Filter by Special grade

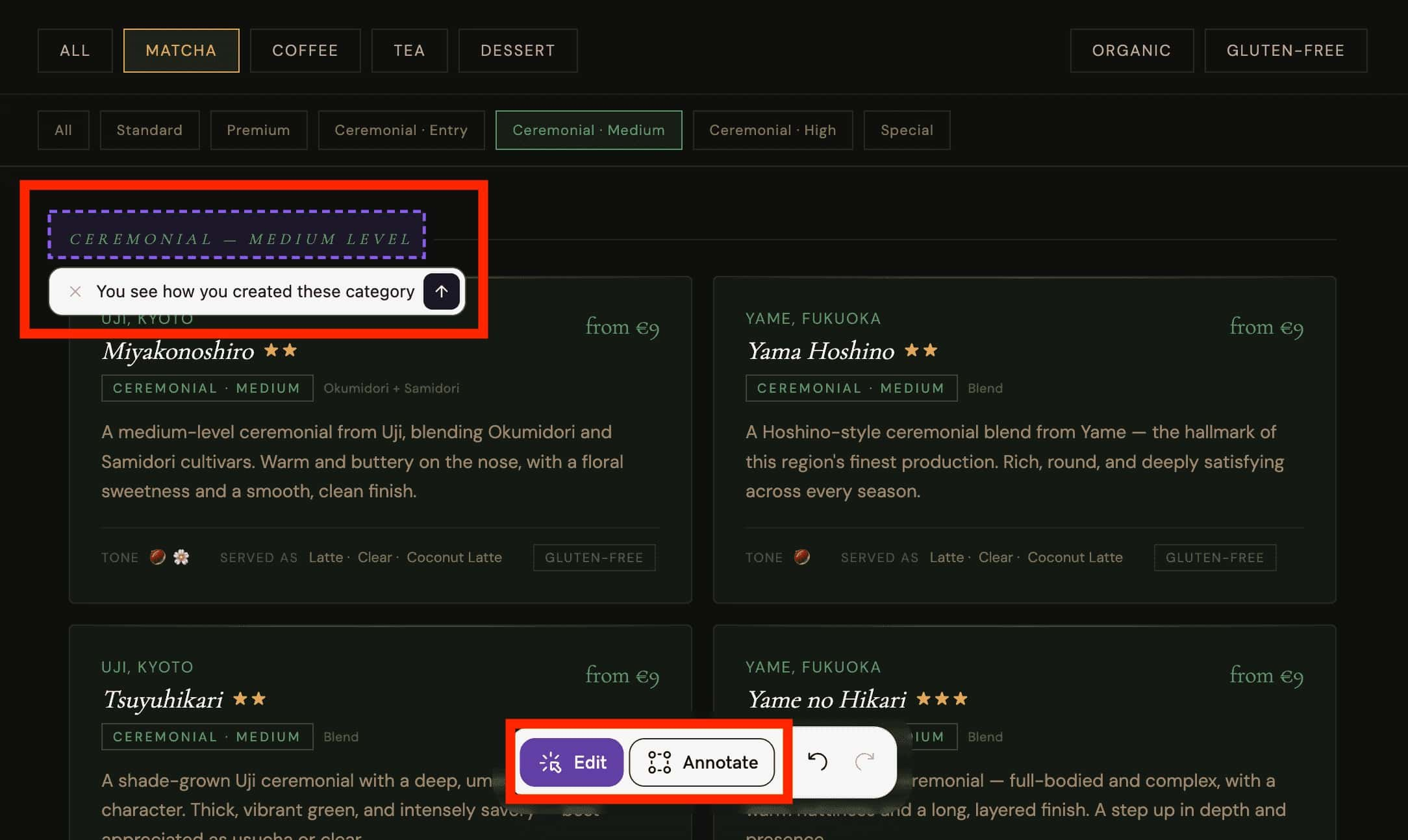point(907,130)
